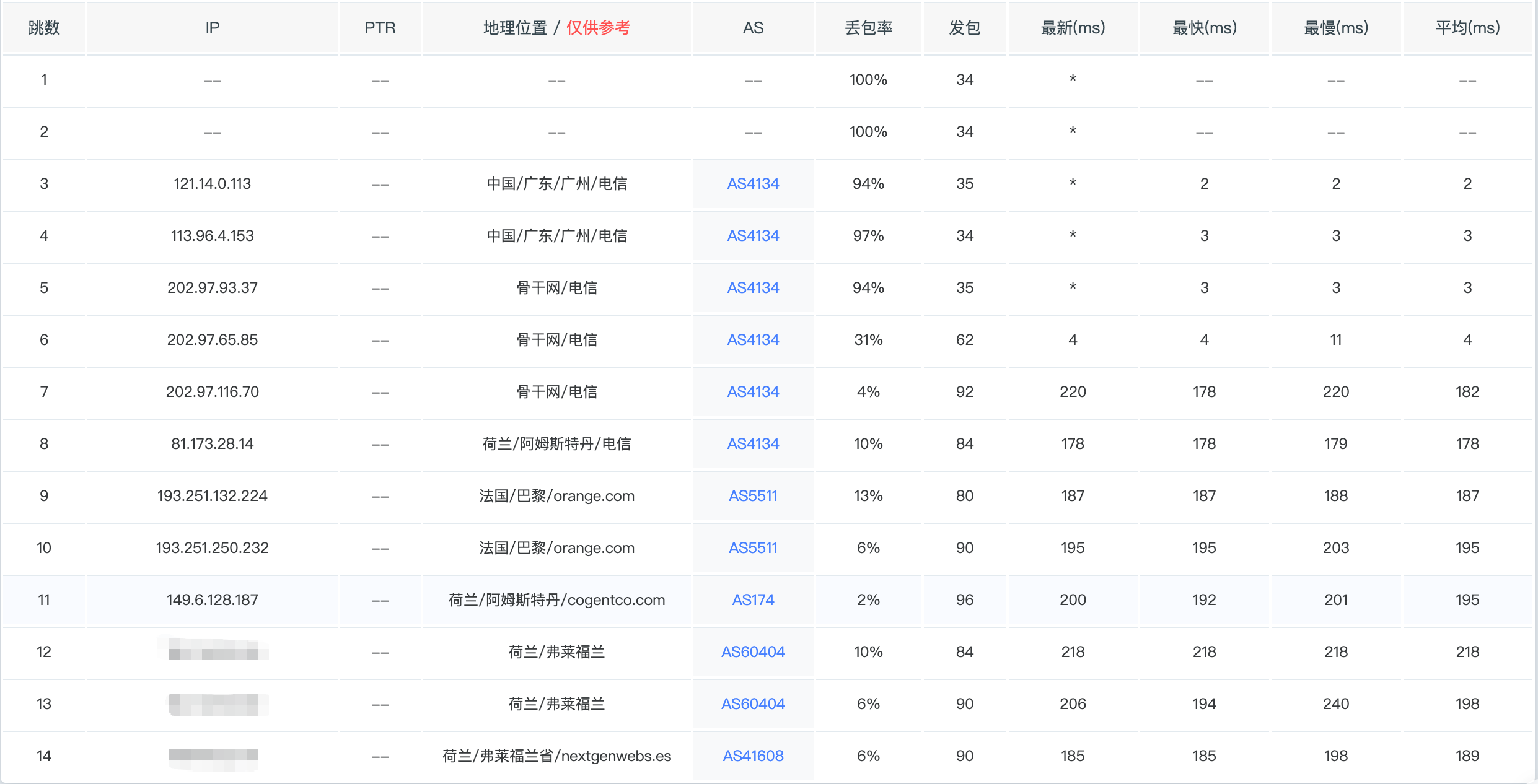The height and width of the screenshot is (784, 1538).
Task: Select the IP address 202.97.116.70 cell
Action: coord(212,392)
